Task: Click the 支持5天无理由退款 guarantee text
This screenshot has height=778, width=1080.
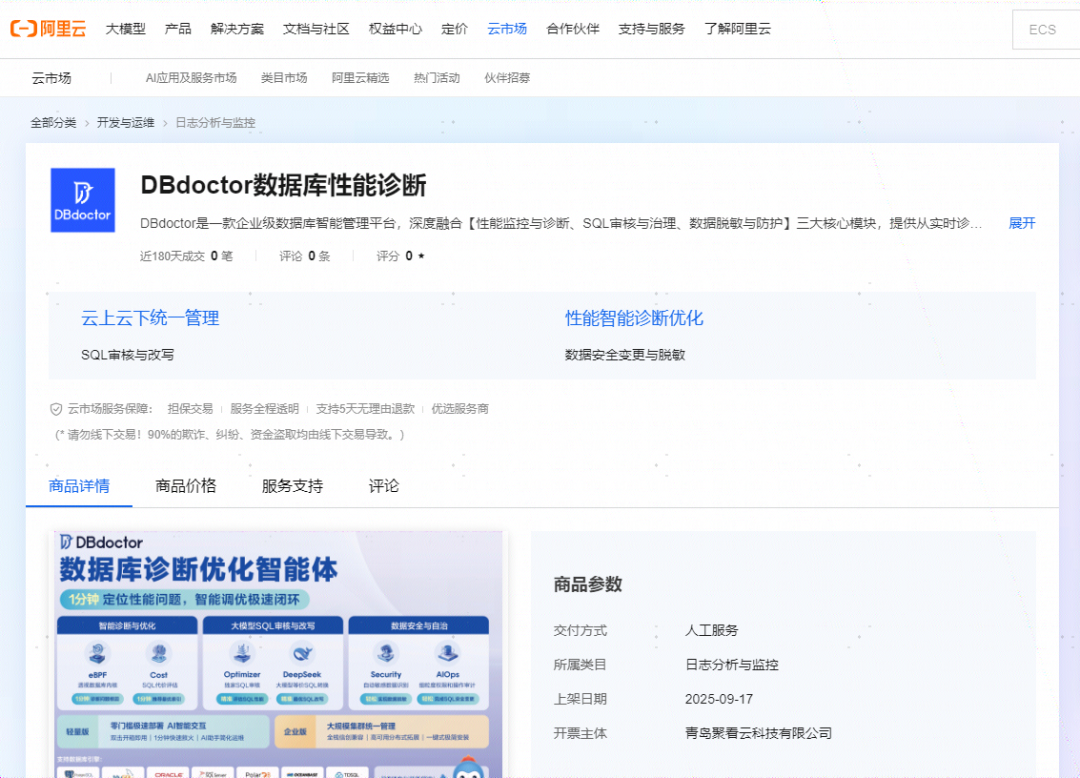Action: pos(365,409)
